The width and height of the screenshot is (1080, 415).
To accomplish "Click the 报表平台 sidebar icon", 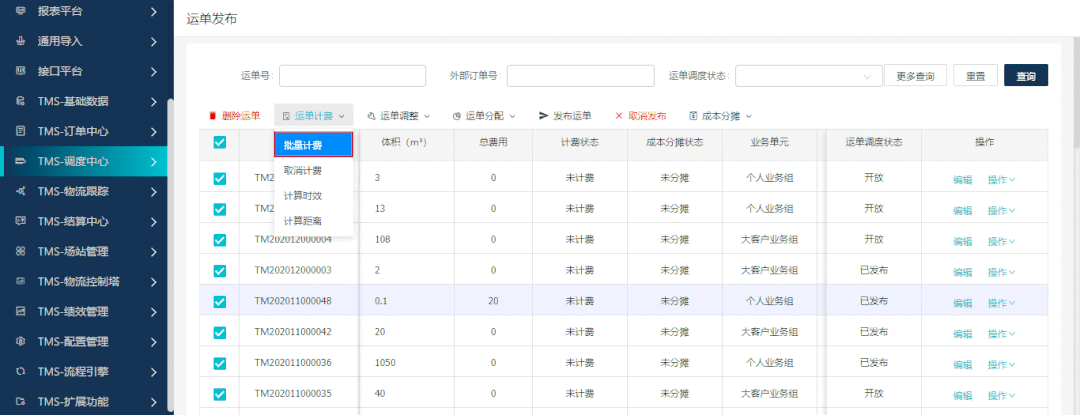I will pos(21,12).
